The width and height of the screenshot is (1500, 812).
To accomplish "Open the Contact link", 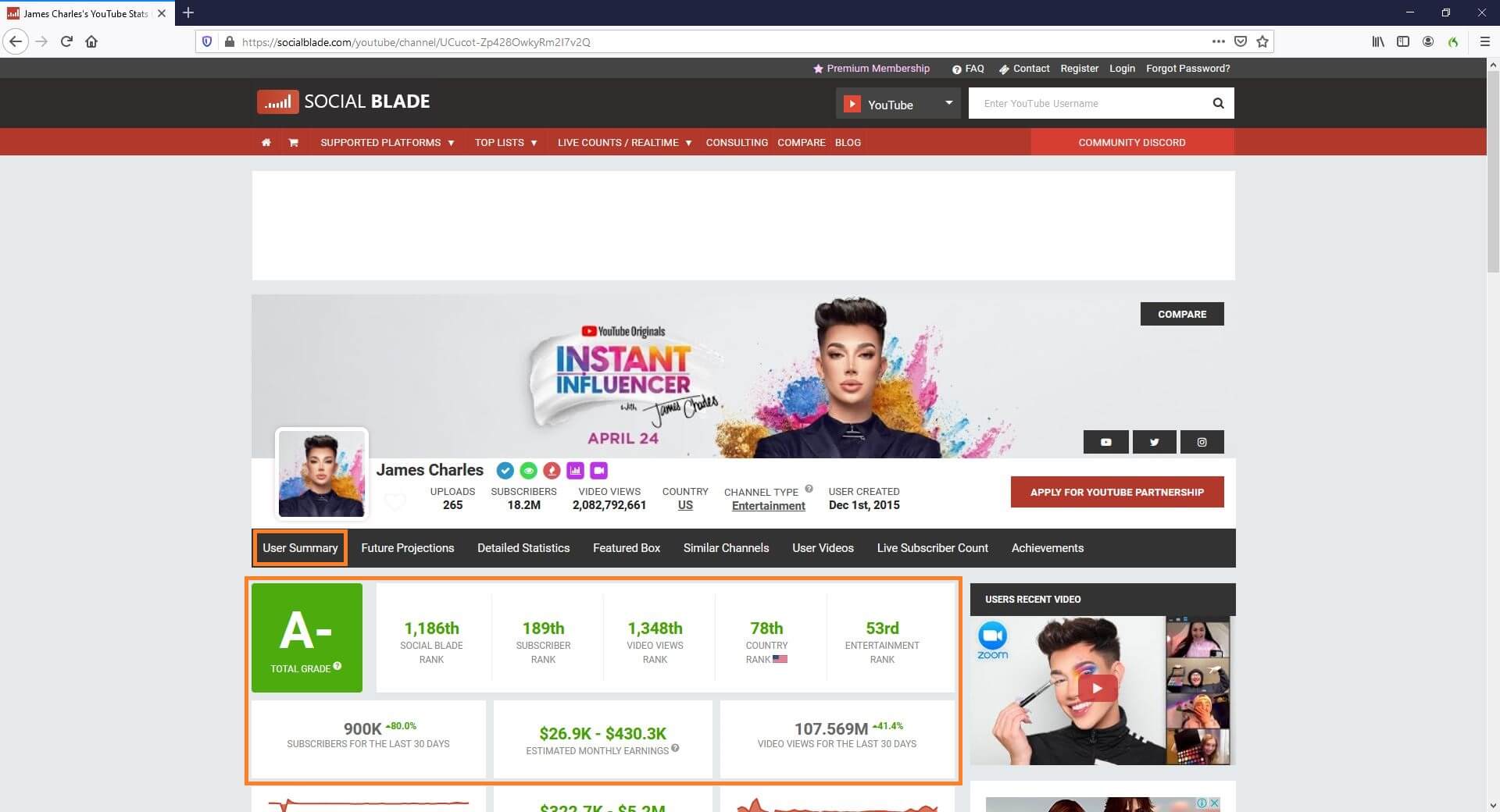I will tap(1024, 69).
